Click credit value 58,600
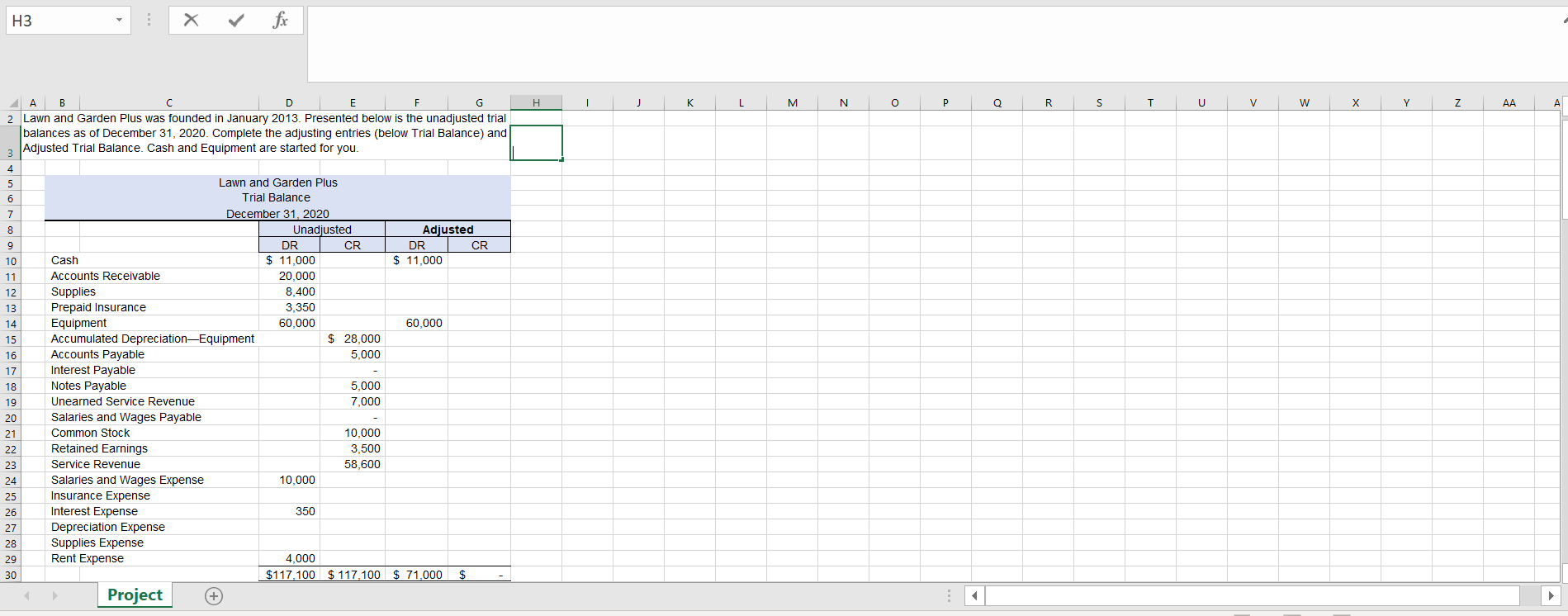The width and height of the screenshot is (1568, 616). pyautogui.click(x=362, y=464)
